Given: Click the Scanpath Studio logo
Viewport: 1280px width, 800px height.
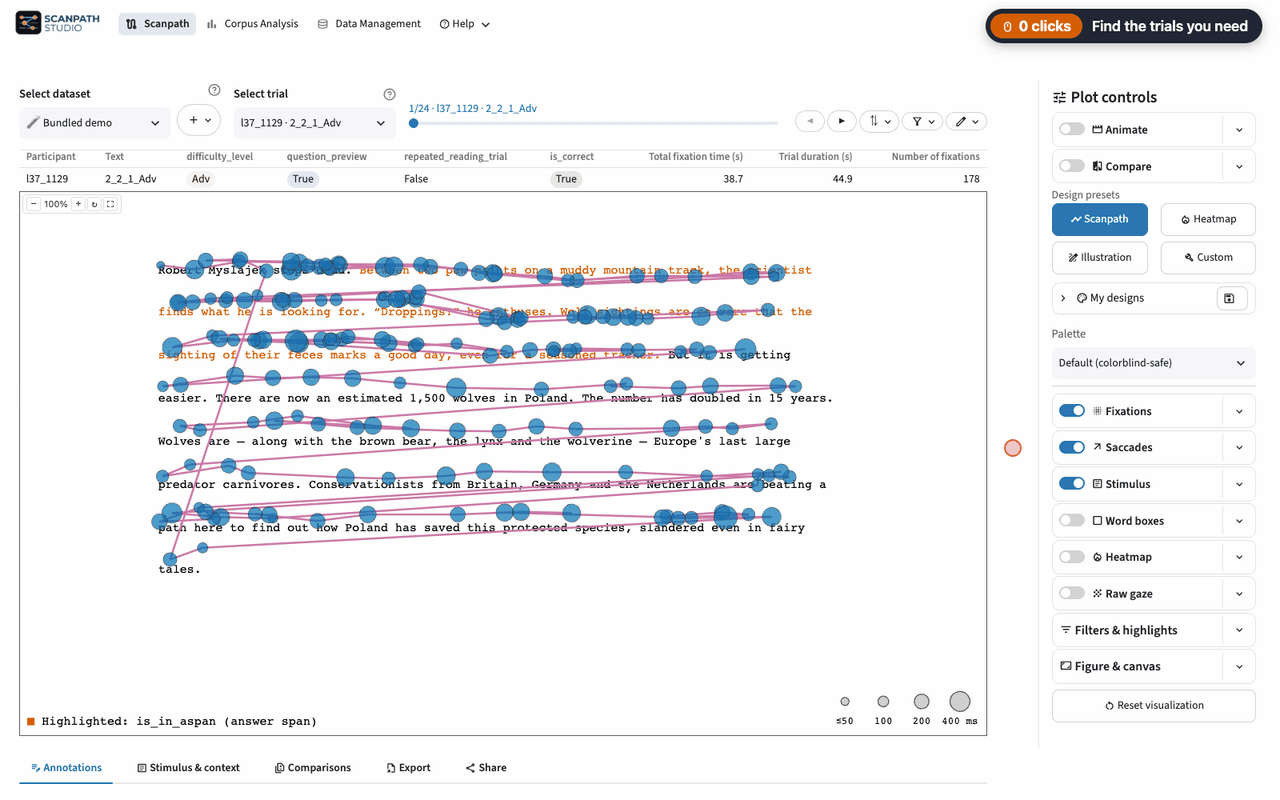Looking at the screenshot, I should point(58,23).
